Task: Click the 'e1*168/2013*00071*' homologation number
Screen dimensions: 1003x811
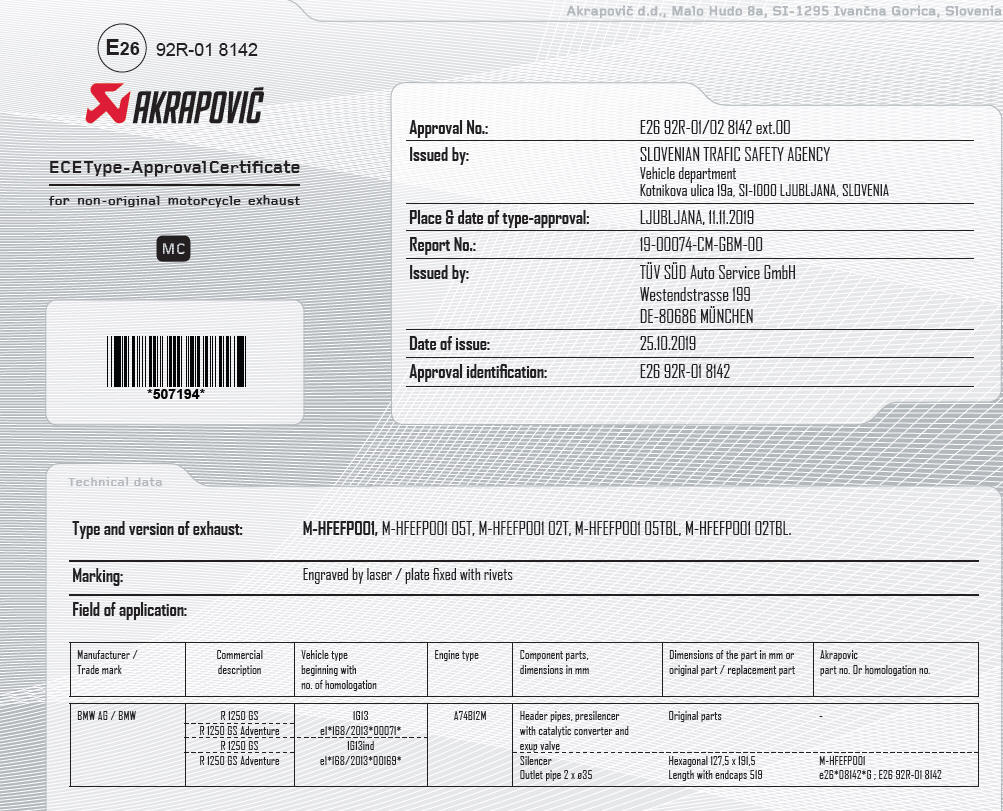Action: pos(360,731)
